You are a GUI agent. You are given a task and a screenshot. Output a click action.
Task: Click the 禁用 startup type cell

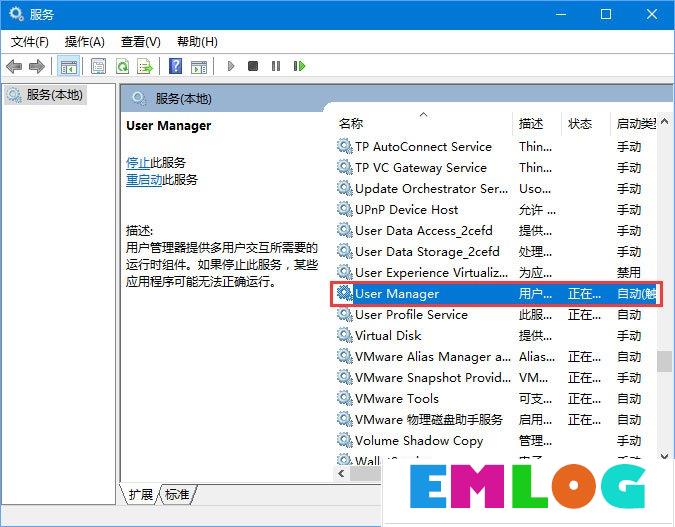629,273
